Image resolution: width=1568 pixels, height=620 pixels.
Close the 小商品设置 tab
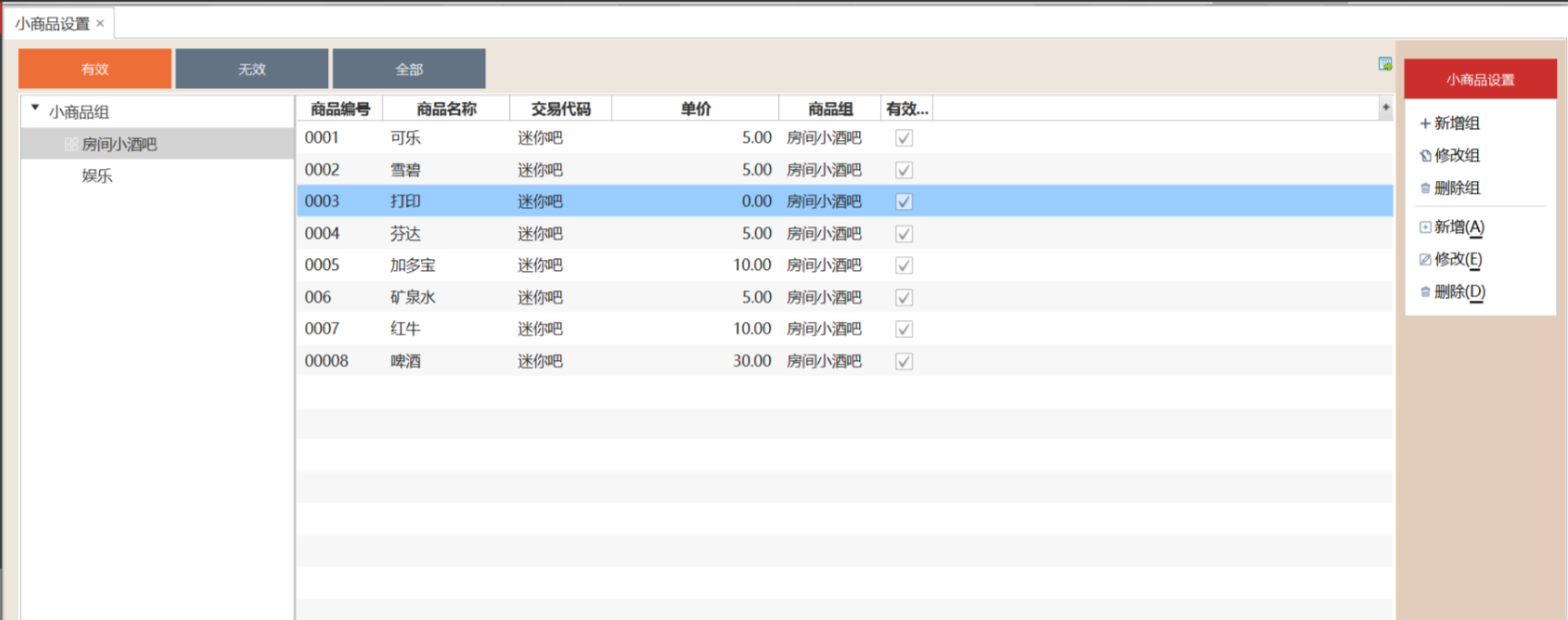click(x=100, y=24)
